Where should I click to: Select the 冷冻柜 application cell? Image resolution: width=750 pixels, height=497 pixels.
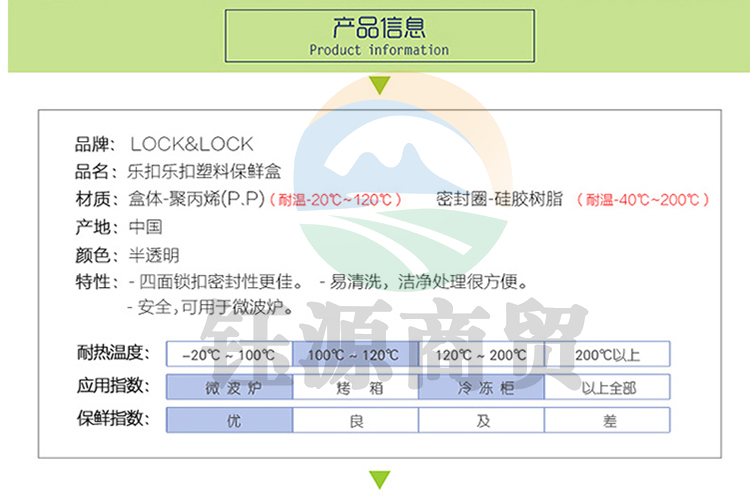tap(481, 387)
